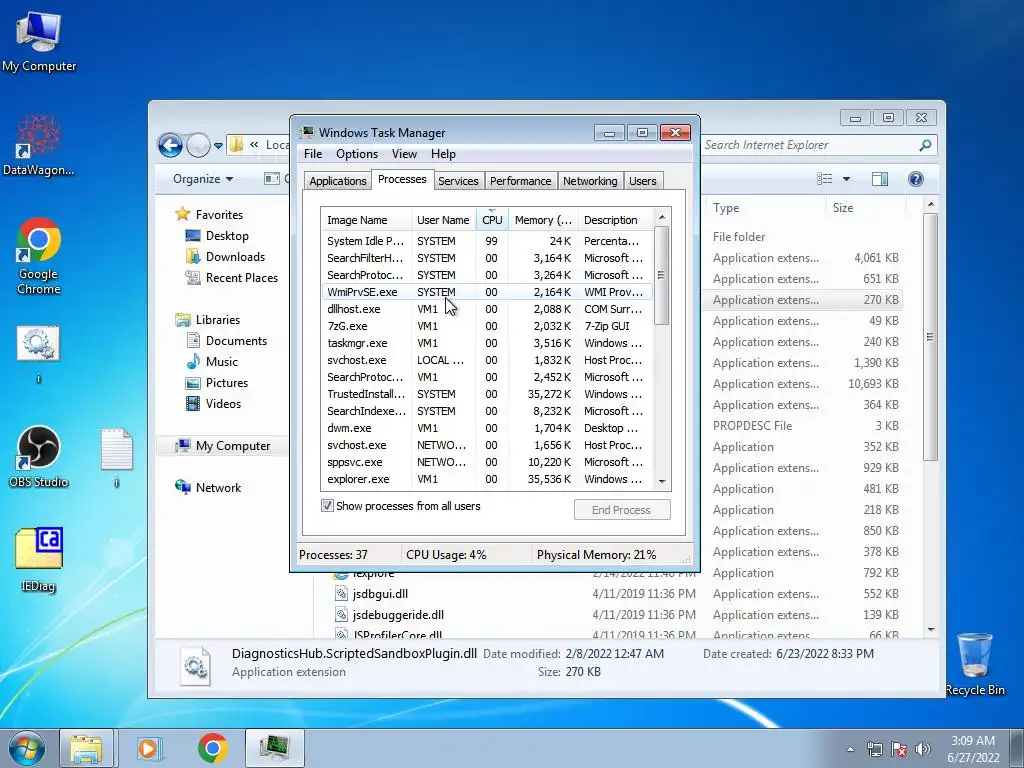Launch Google Chrome from the desktop
The height and width of the screenshot is (768, 1024).
click(x=39, y=255)
